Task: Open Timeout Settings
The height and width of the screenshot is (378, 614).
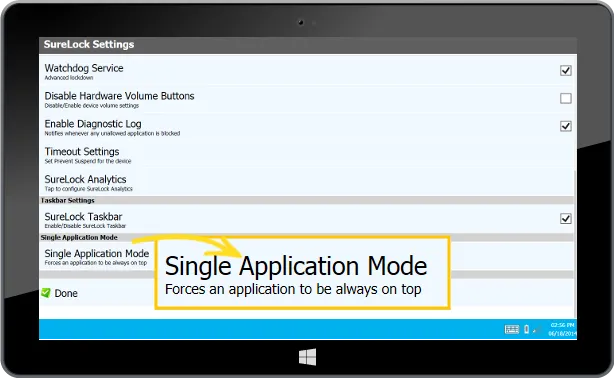Action: click(306, 155)
